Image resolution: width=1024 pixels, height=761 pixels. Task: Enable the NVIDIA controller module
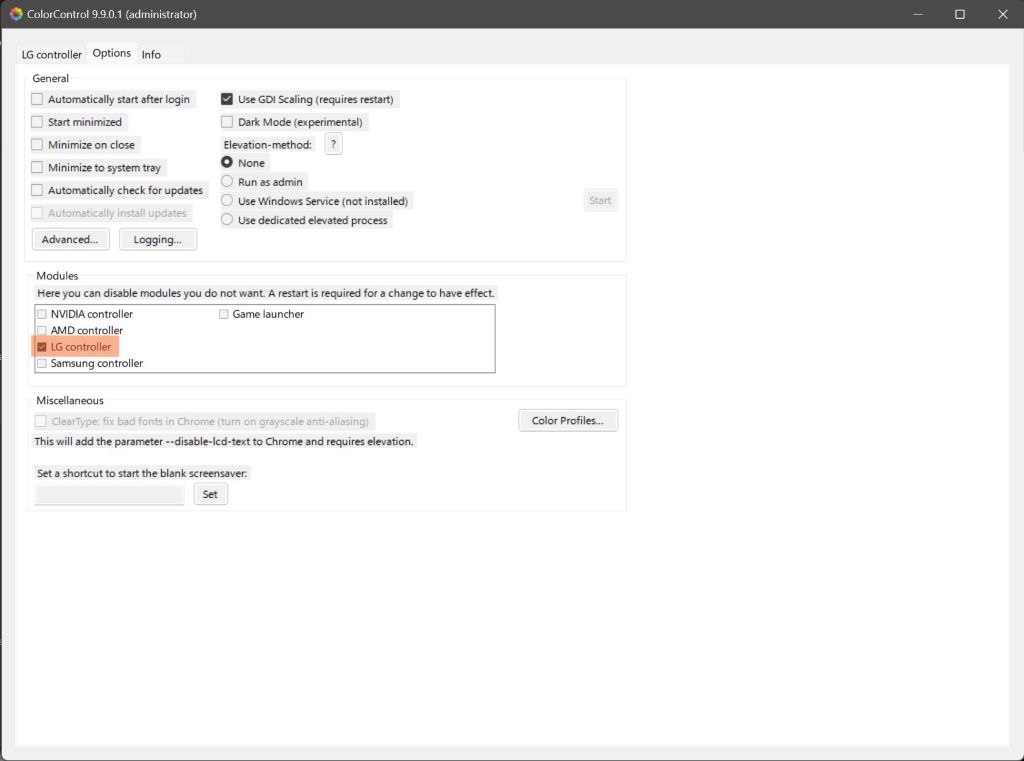tap(42, 314)
